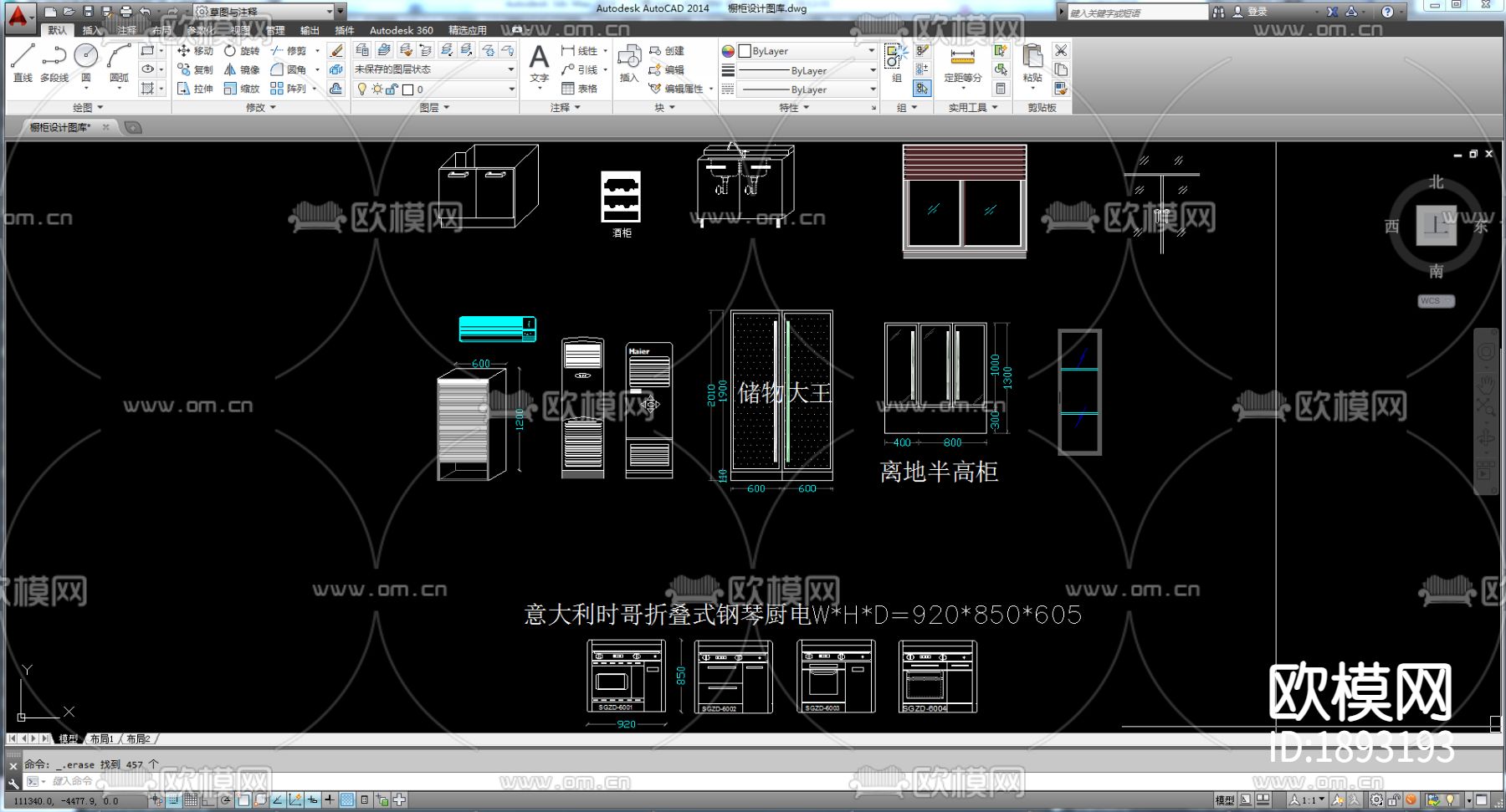Click the color wheel icon in Properties panel
The width and height of the screenshot is (1506, 812).
(x=728, y=51)
